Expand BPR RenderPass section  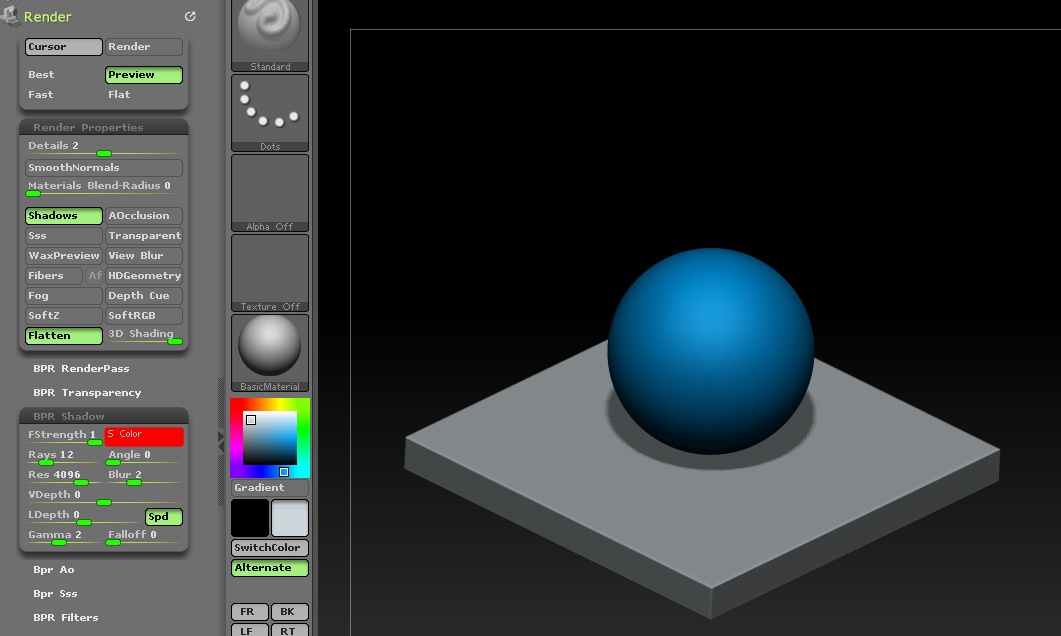click(x=81, y=369)
